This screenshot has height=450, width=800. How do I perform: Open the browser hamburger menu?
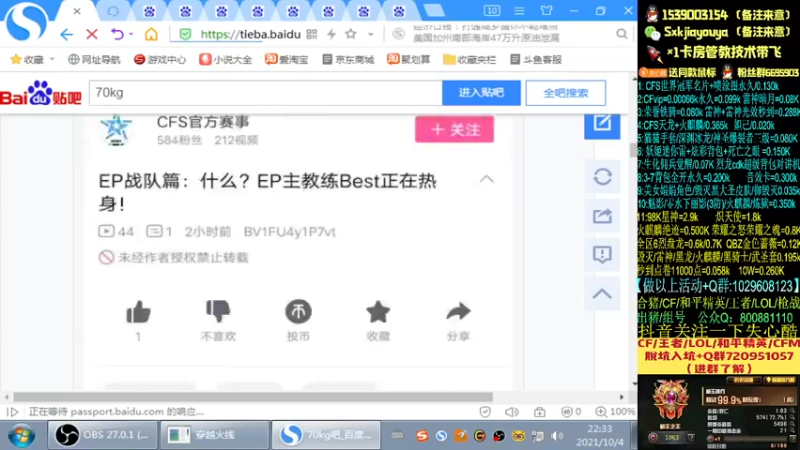click(x=519, y=11)
